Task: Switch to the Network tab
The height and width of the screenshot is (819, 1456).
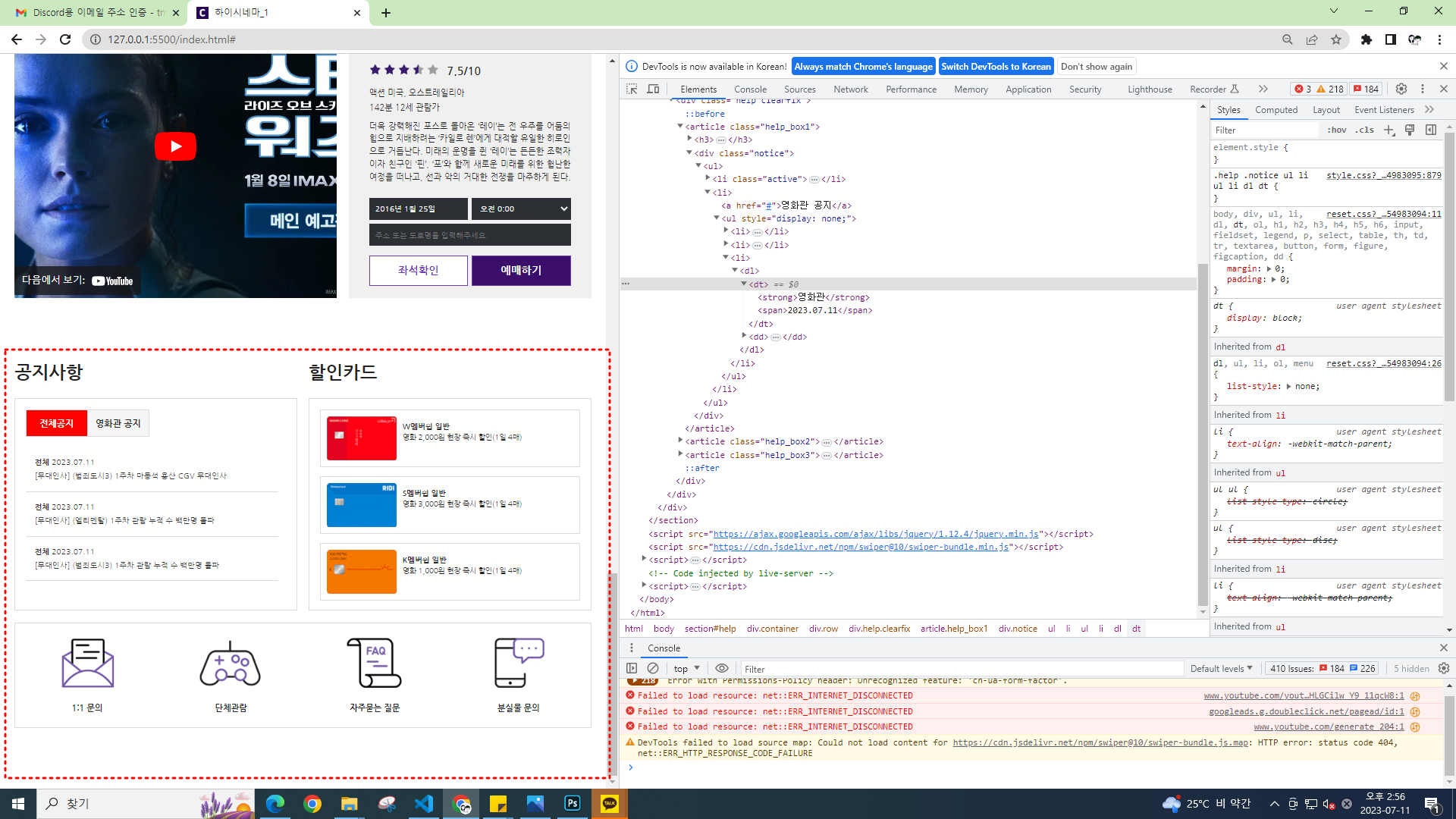Action: click(850, 89)
